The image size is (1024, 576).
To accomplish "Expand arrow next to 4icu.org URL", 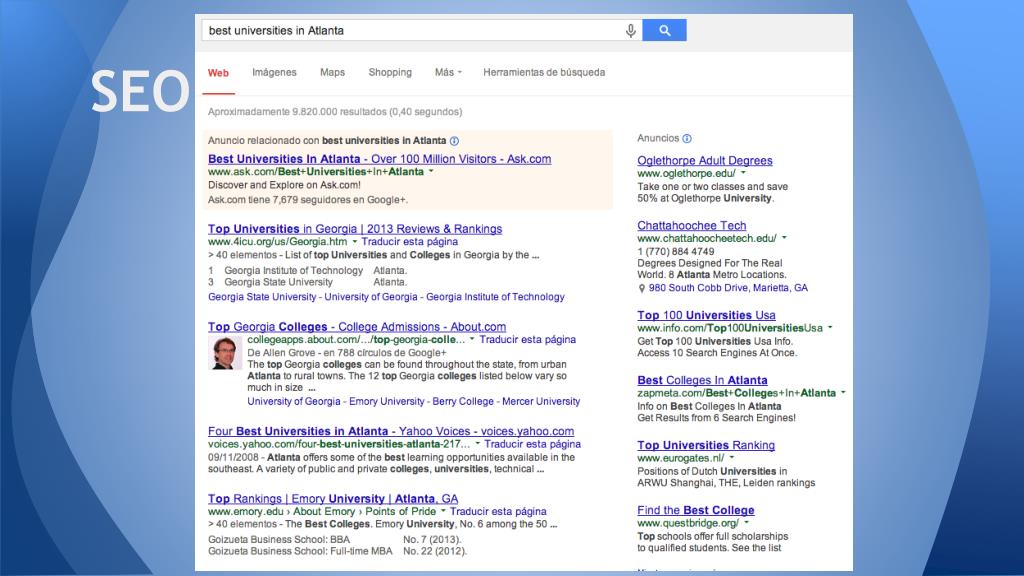I will [x=355, y=242].
